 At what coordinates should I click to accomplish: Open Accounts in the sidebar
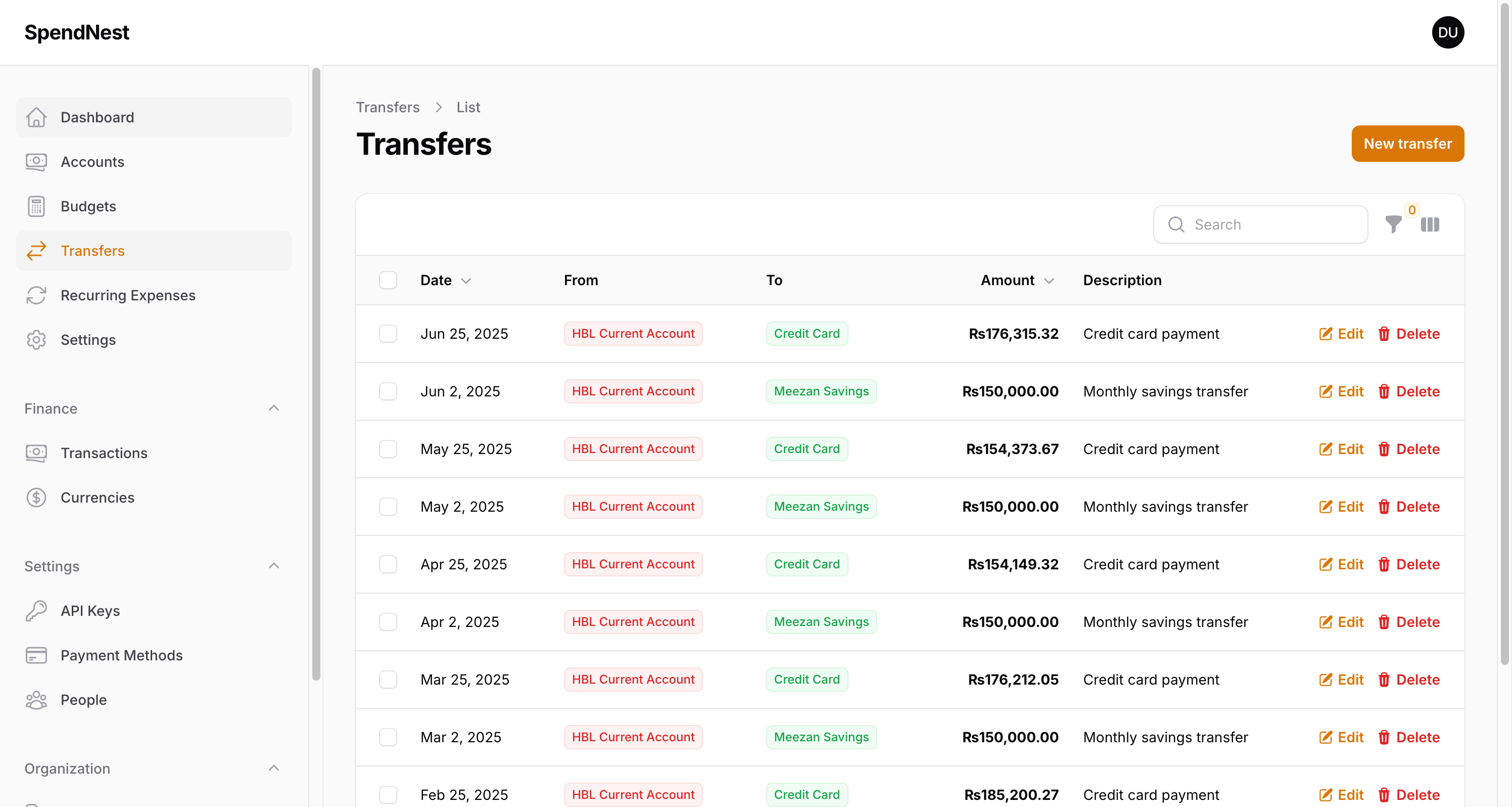(x=92, y=162)
